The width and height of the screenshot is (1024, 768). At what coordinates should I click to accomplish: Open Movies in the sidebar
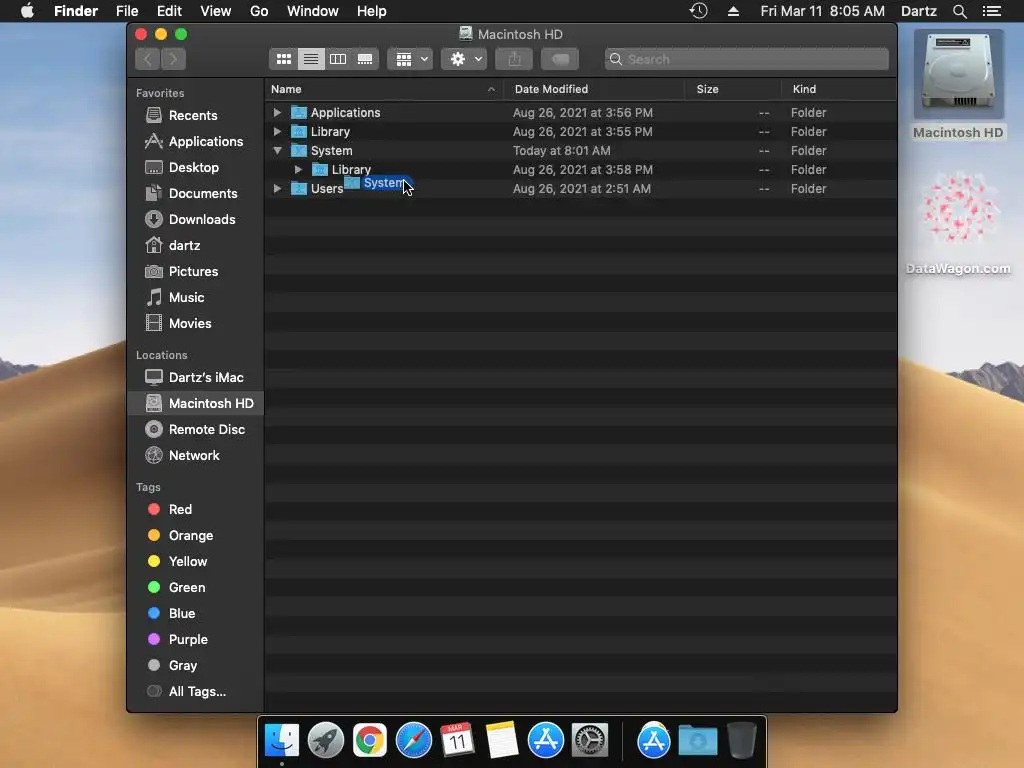click(195, 324)
